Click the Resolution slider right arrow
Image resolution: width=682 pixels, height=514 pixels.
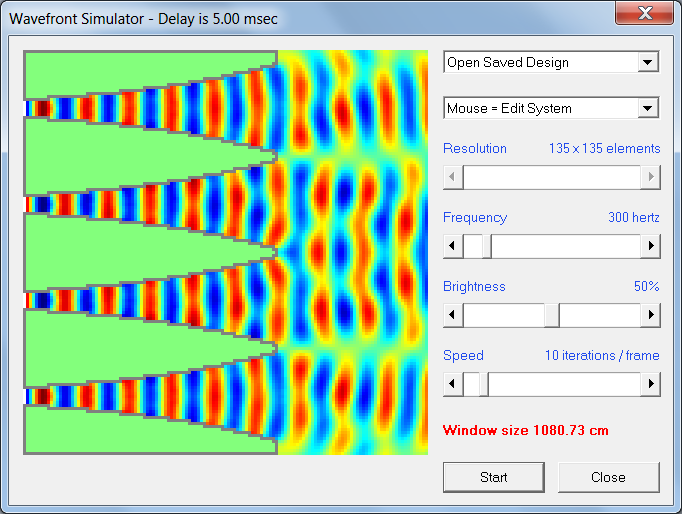tap(650, 177)
